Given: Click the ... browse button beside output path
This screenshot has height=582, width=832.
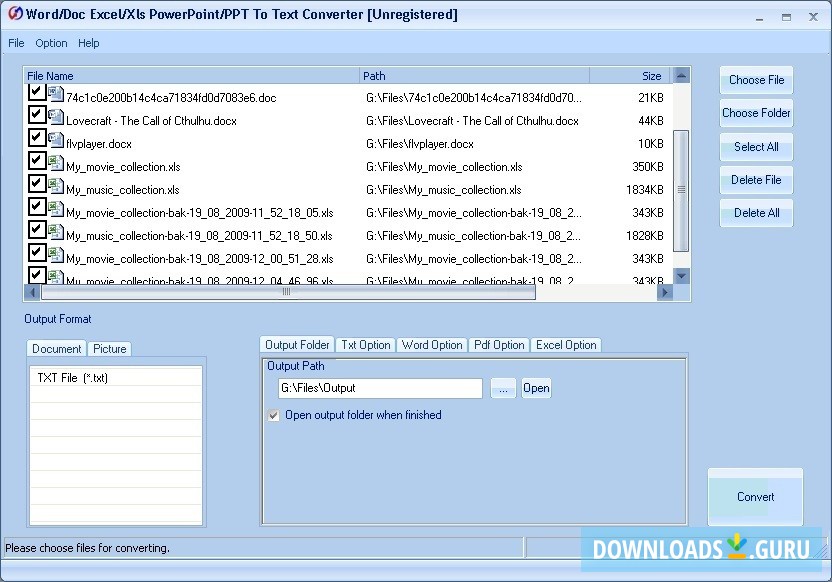Looking at the screenshot, I should [x=503, y=388].
